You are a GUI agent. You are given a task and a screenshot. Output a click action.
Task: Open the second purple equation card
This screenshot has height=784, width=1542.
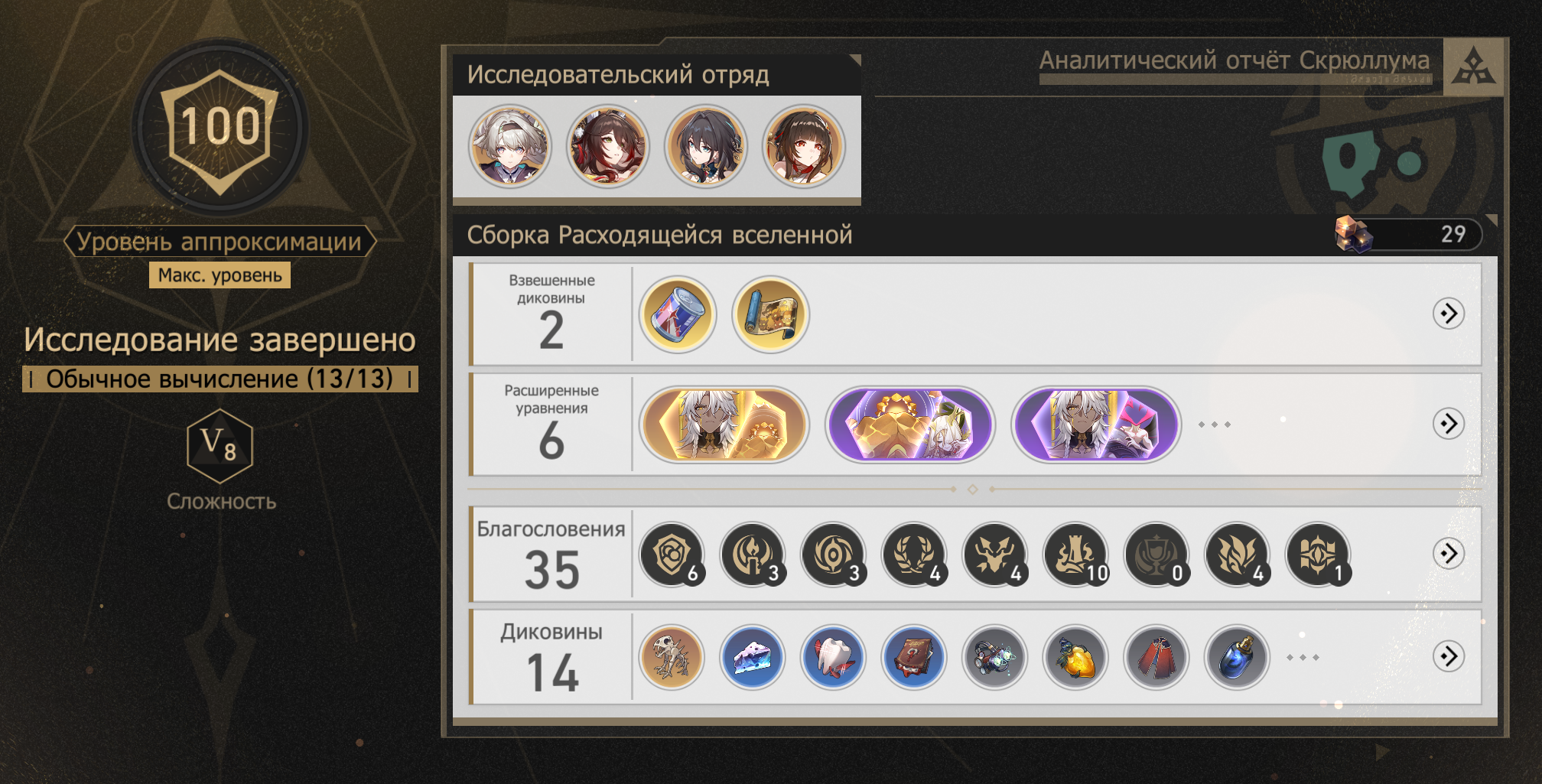[910, 425]
